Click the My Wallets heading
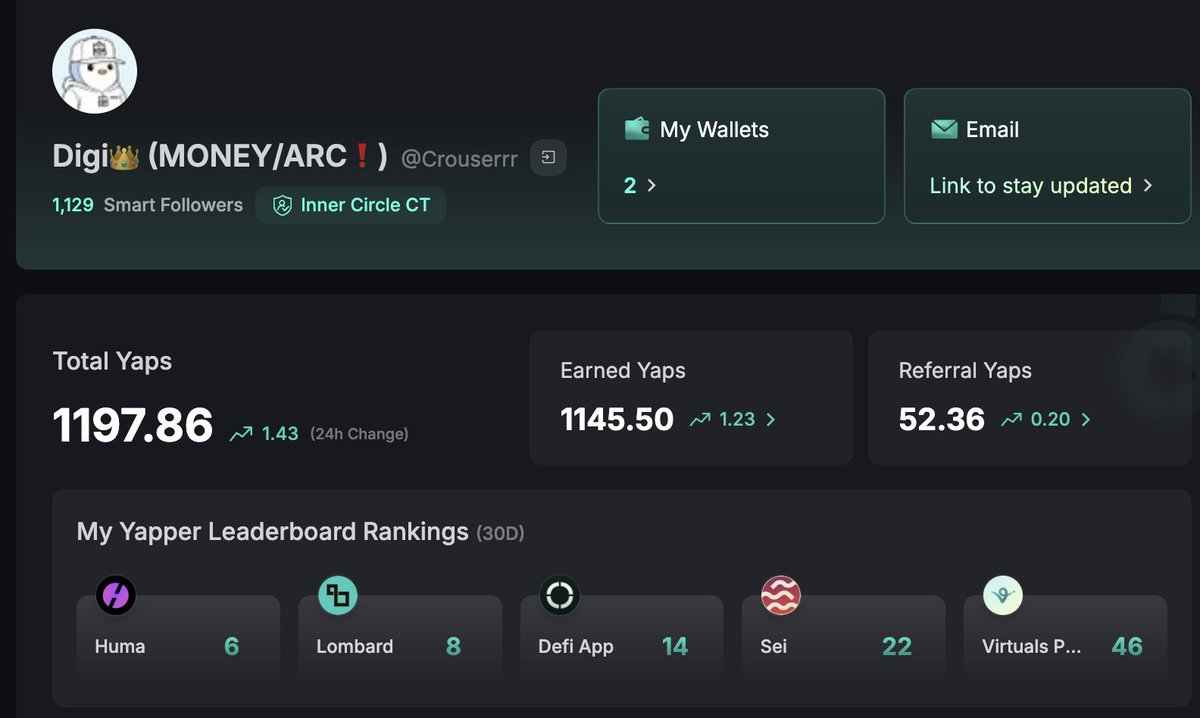 tap(714, 129)
